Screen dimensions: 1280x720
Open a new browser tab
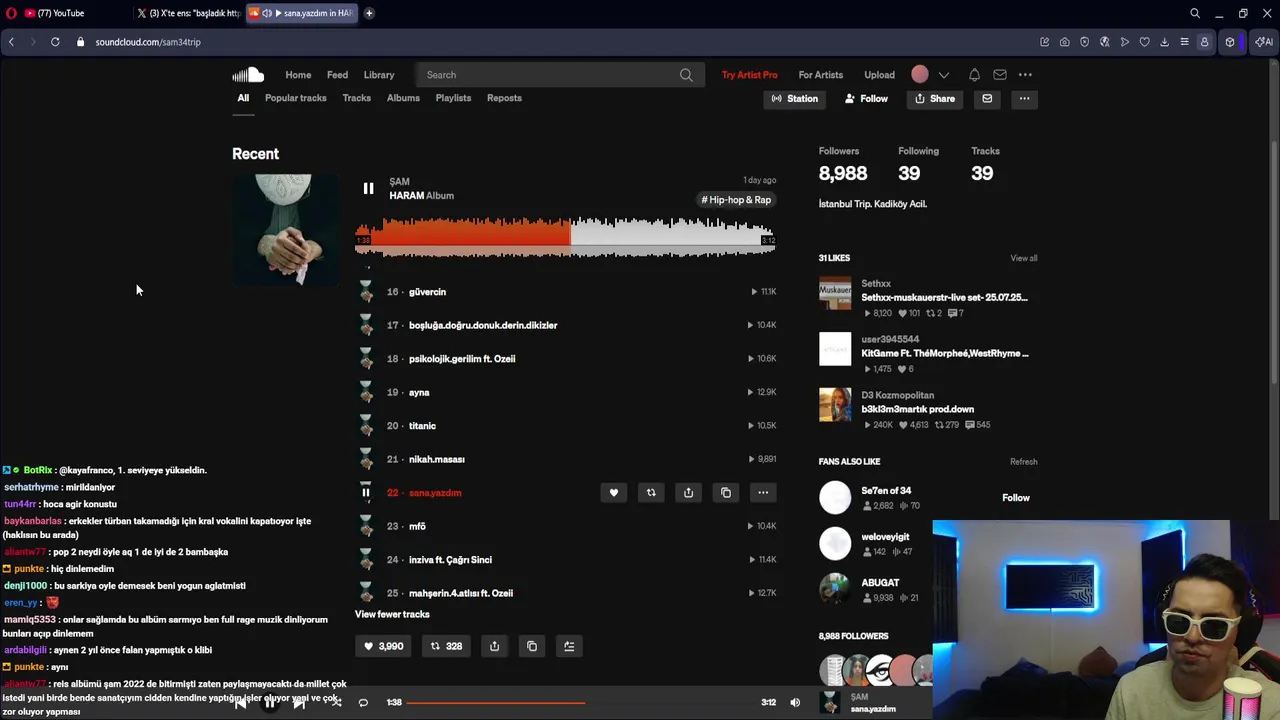pos(369,13)
